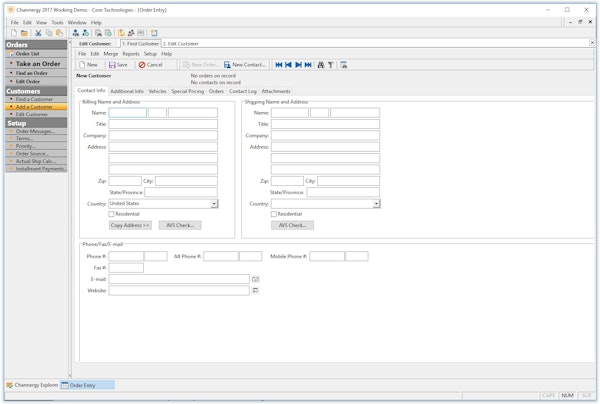Image resolution: width=600 pixels, height=404 pixels.
Task: Jump to the last record arrow
Action: click(x=308, y=65)
